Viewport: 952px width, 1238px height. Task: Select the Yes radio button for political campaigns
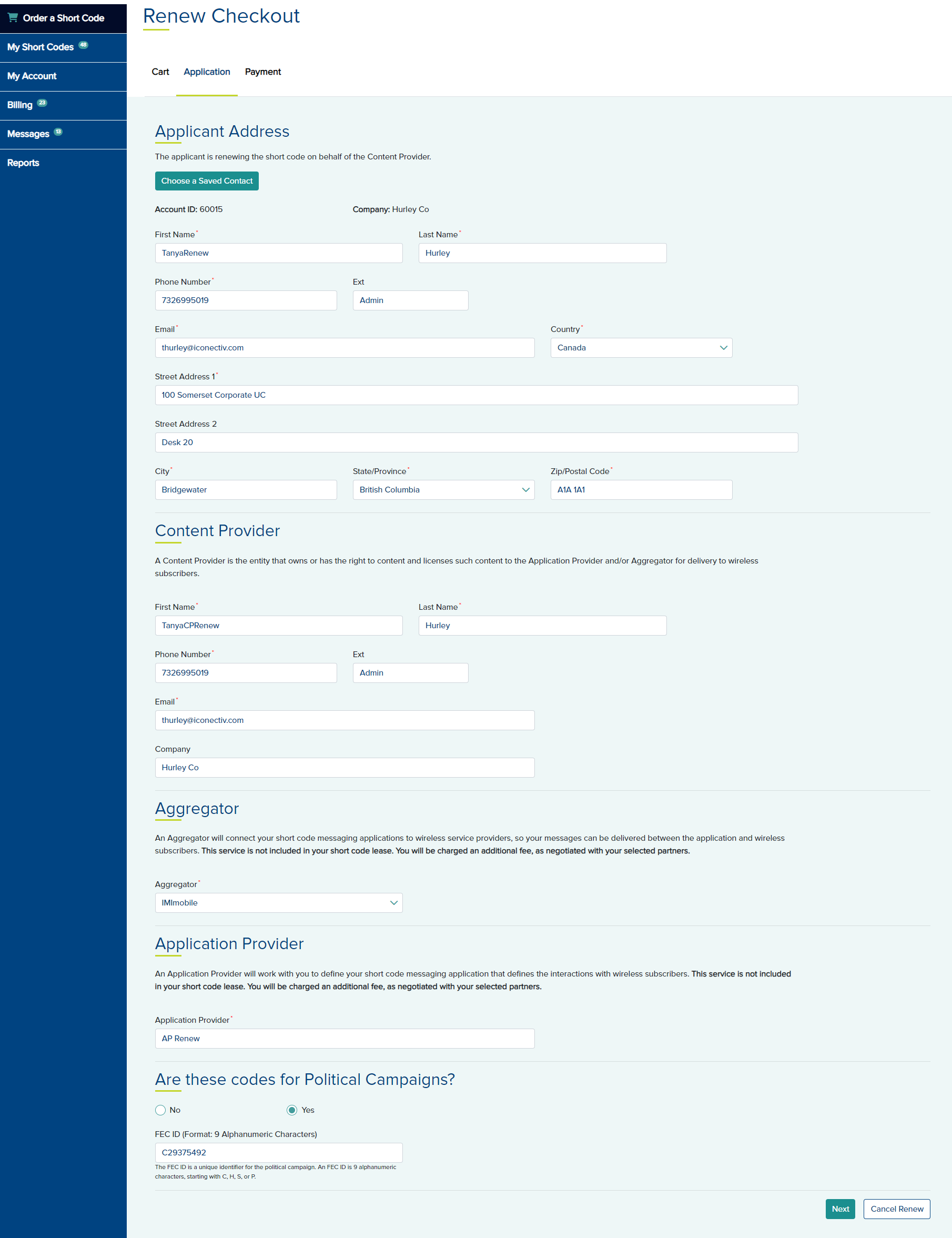[292, 1110]
